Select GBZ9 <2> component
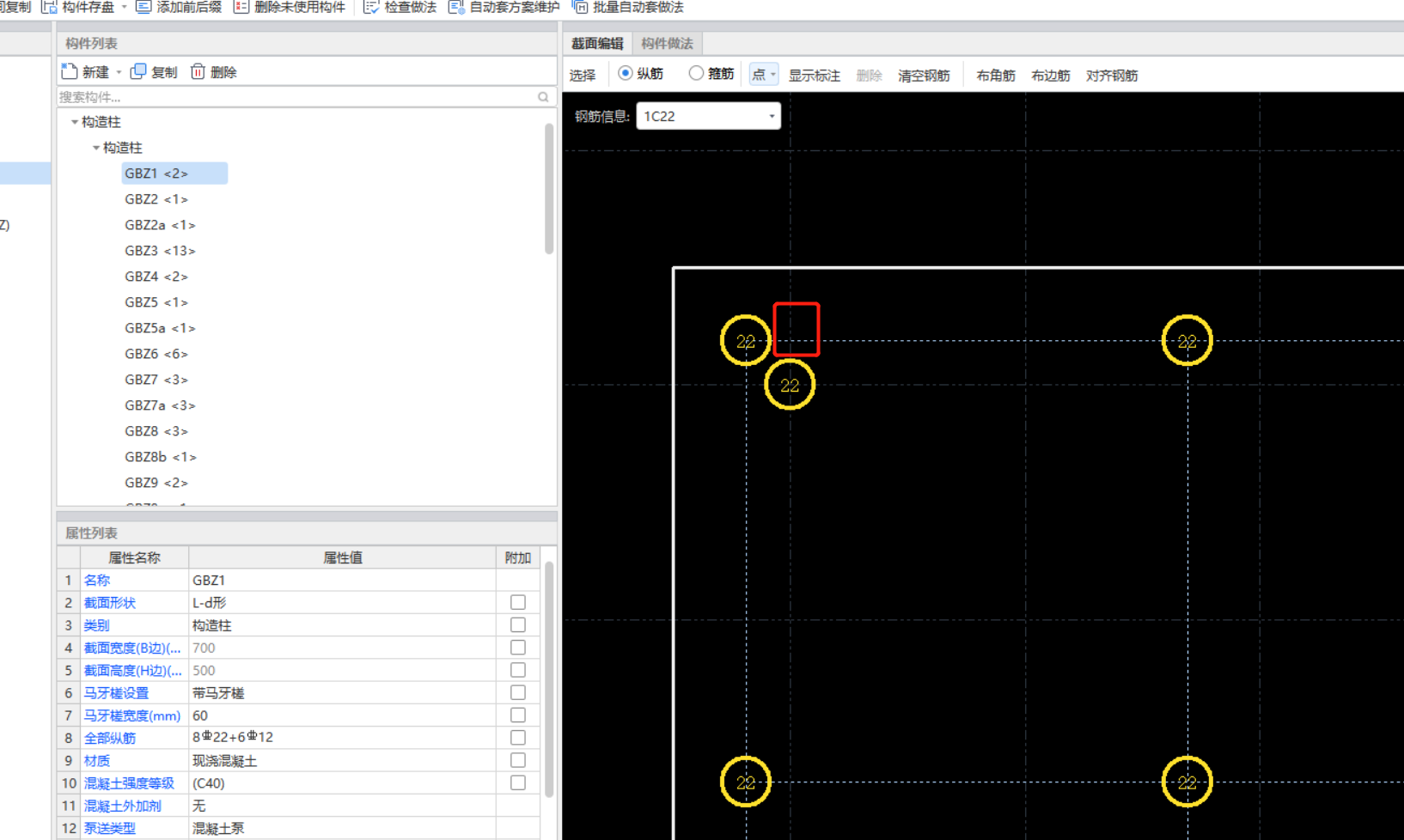 tap(156, 483)
